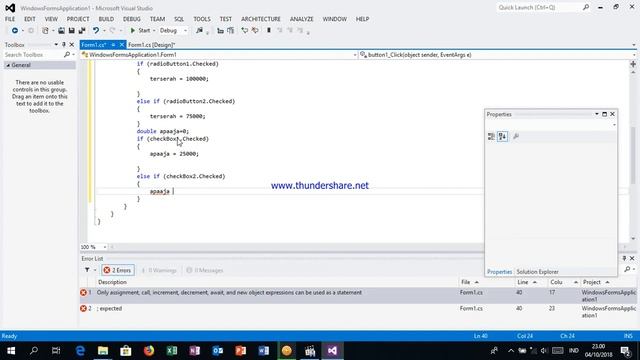The width and height of the screenshot is (640, 360).
Task: Select the 'Only assignment, call, increment' error row
Action: pyautogui.click(x=358, y=296)
